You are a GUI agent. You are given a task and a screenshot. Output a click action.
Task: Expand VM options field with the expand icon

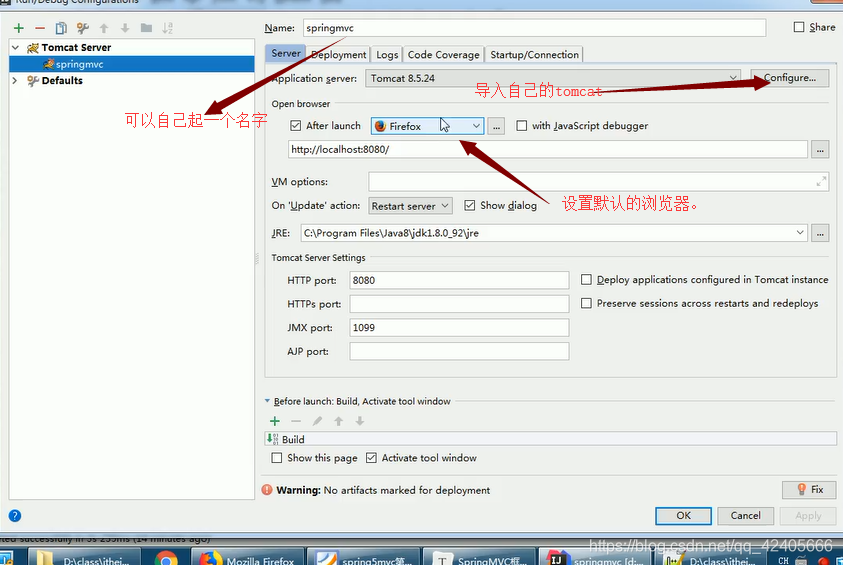(x=821, y=182)
